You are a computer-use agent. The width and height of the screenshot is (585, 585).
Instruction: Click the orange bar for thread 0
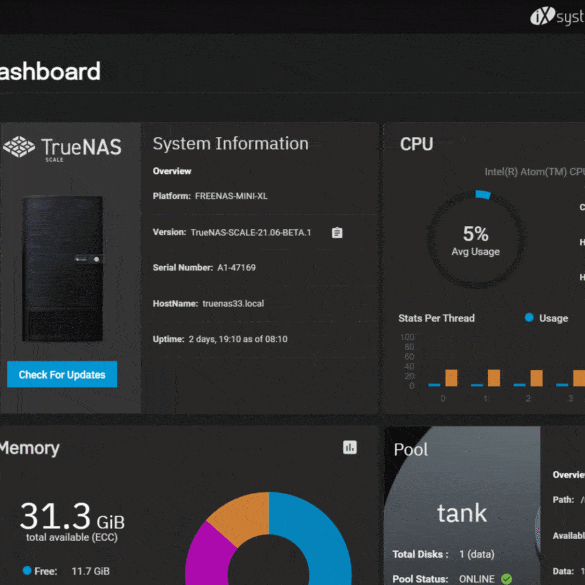point(451,378)
